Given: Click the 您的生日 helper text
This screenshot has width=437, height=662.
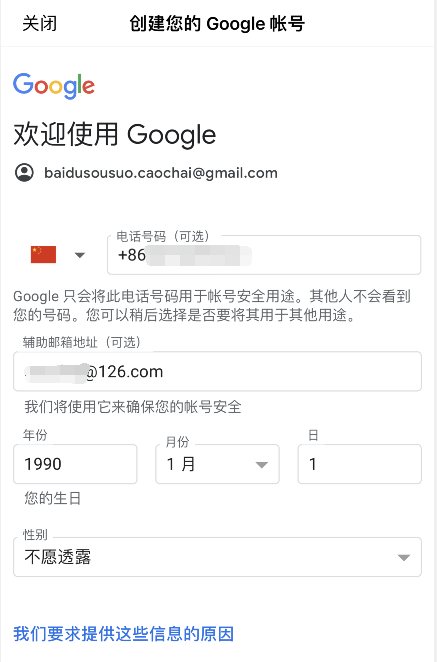Looking at the screenshot, I should (52, 499).
